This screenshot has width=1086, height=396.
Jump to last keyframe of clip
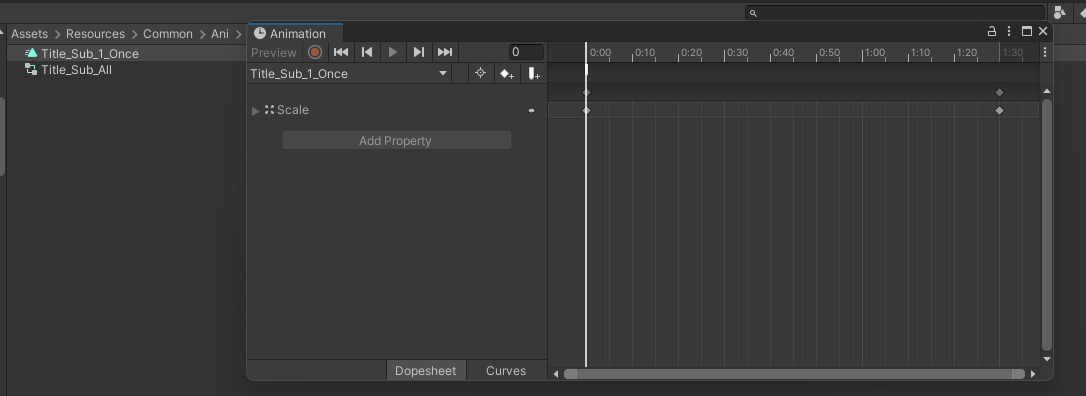445,52
